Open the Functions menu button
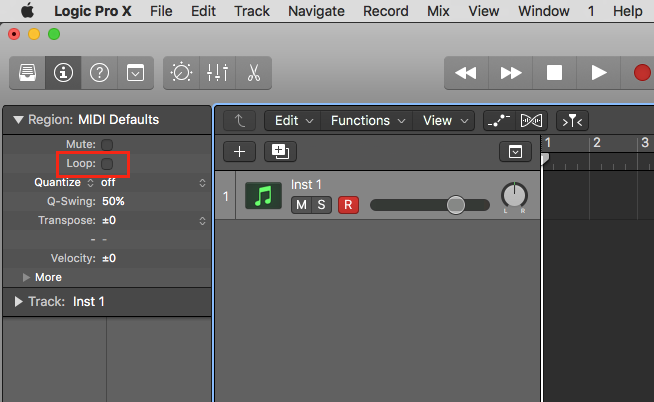654x402 pixels. [366, 120]
